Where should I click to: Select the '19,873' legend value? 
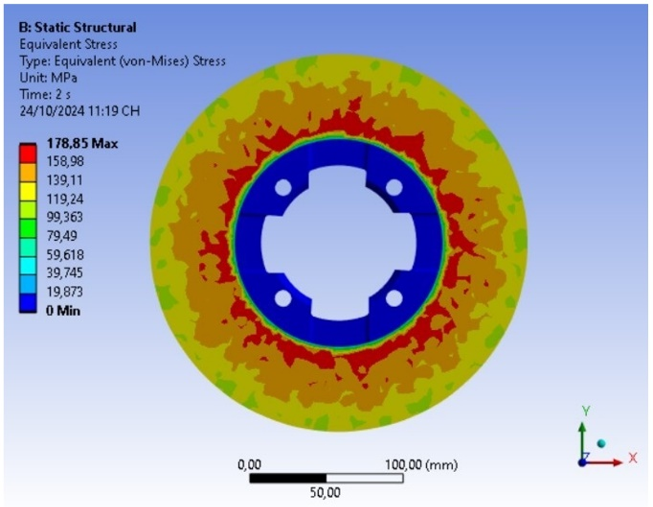[65, 292]
